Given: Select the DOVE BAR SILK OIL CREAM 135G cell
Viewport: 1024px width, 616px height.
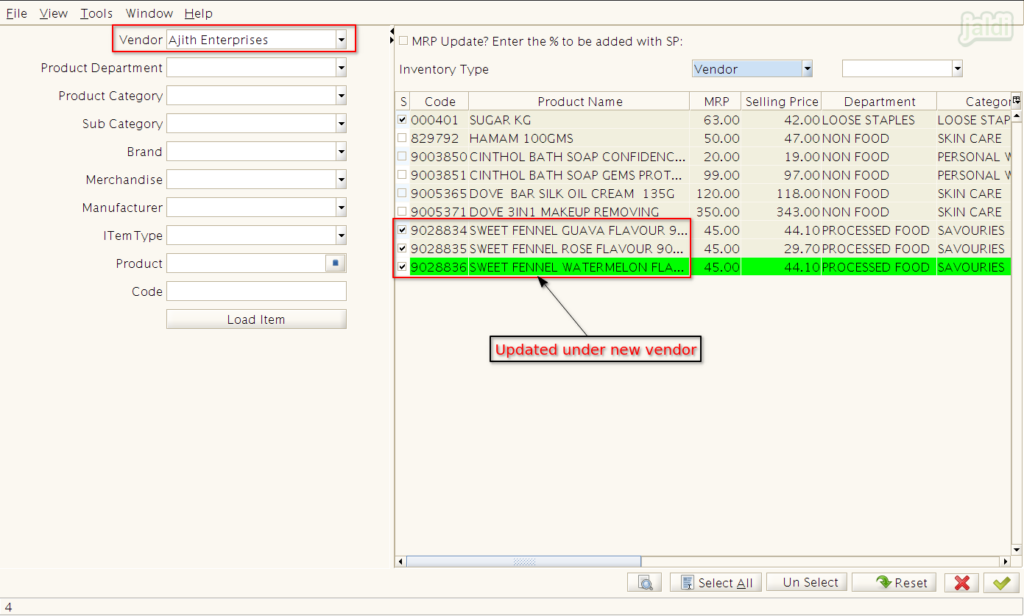Looking at the screenshot, I should (579, 193).
